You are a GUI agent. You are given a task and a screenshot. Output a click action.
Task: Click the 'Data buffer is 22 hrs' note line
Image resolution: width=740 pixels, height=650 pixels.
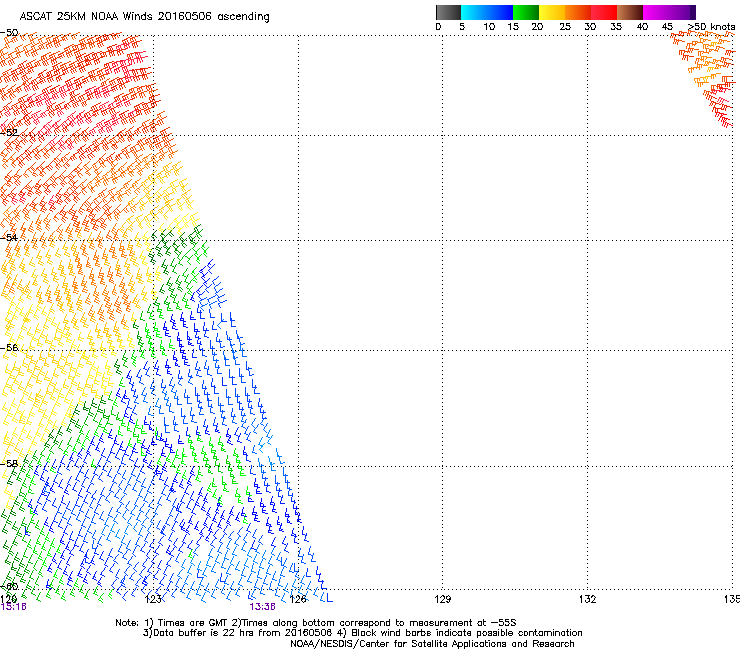click(x=362, y=633)
